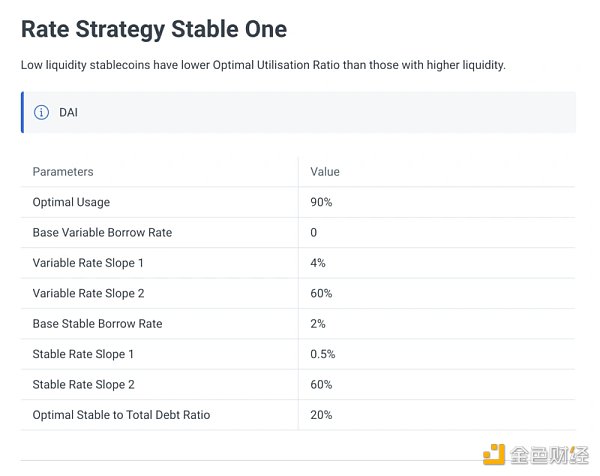Click the Parameters column header

coord(63,172)
